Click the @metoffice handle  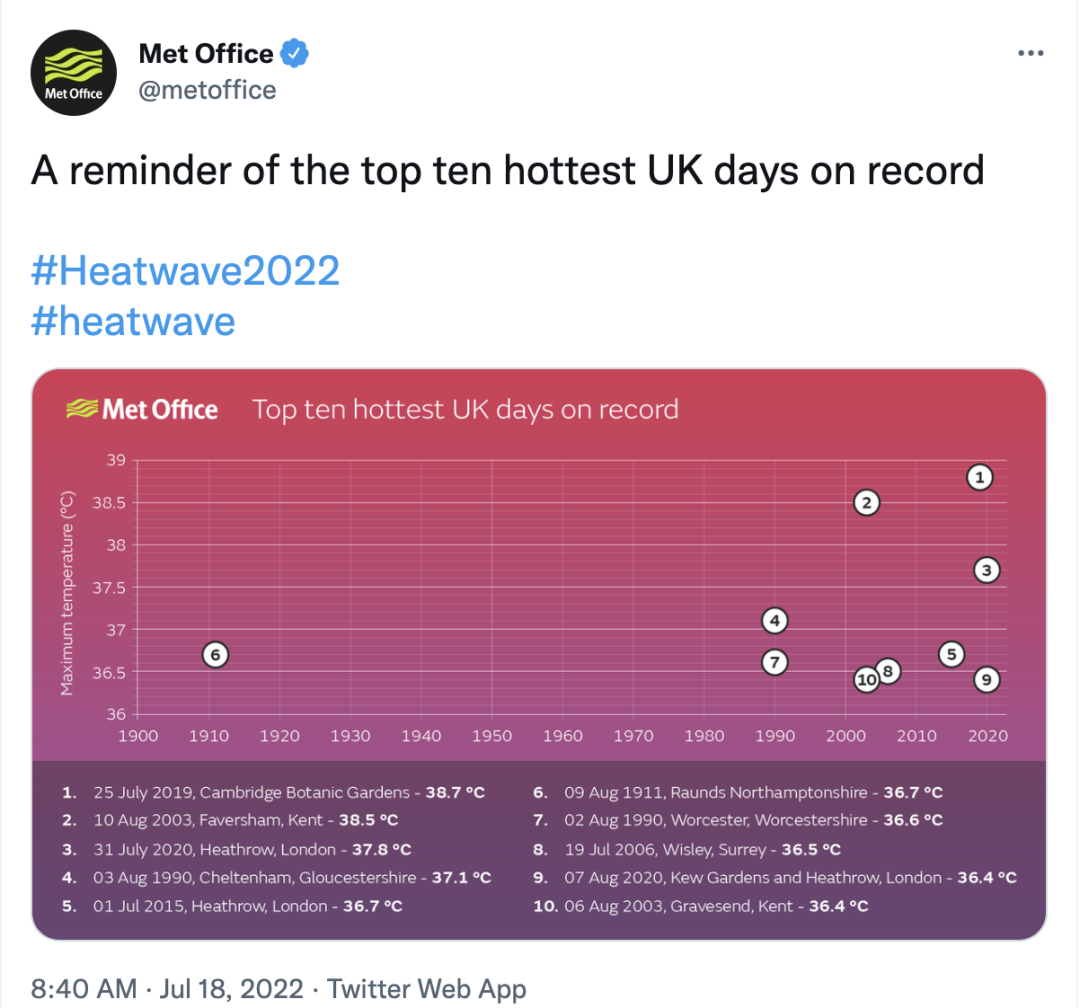[207, 91]
